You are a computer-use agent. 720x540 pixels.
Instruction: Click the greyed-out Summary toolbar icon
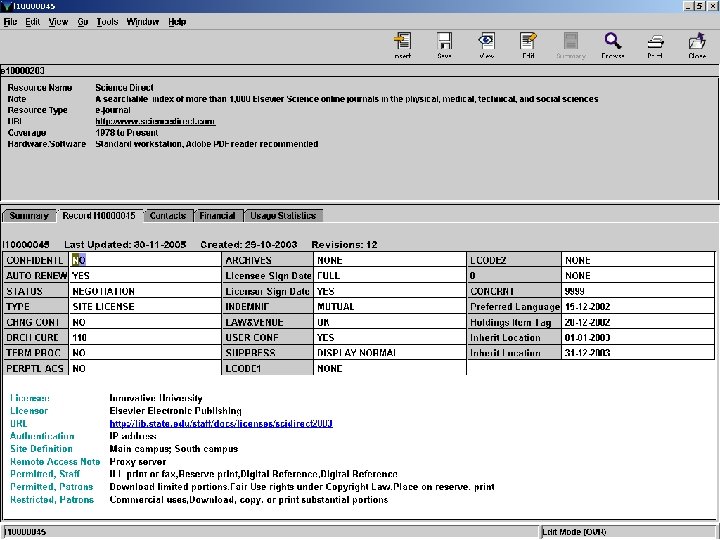tap(571, 45)
